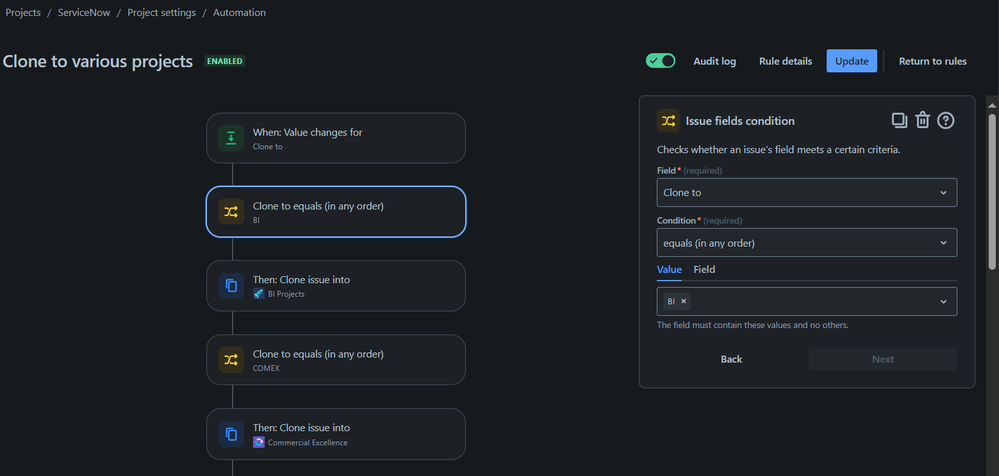The height and width of the screenshot is (476, 999).
Task: Select the Value tab
Action: coord(669,269)
